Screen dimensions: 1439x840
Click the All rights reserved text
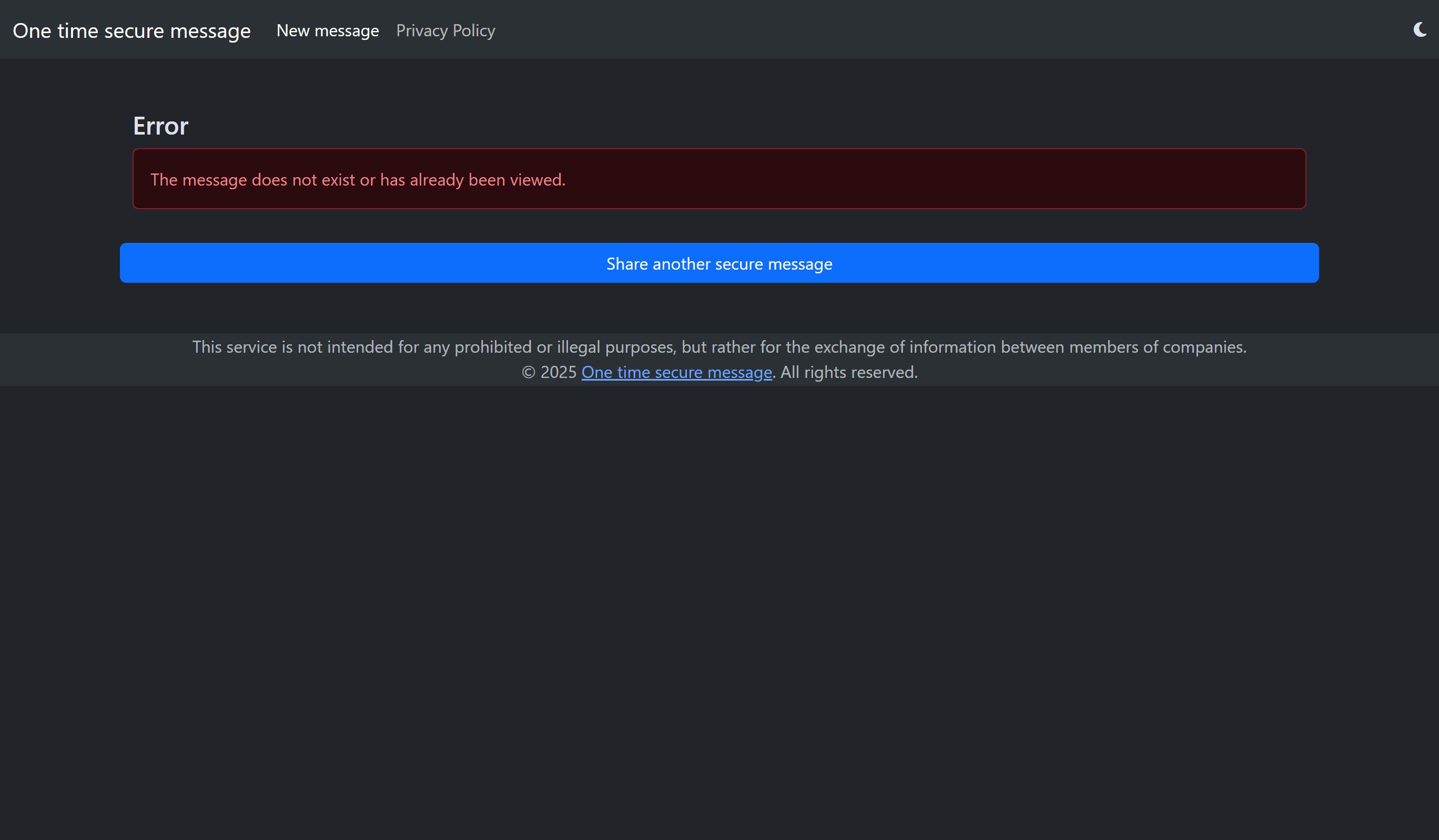click(x=848, y=372)
